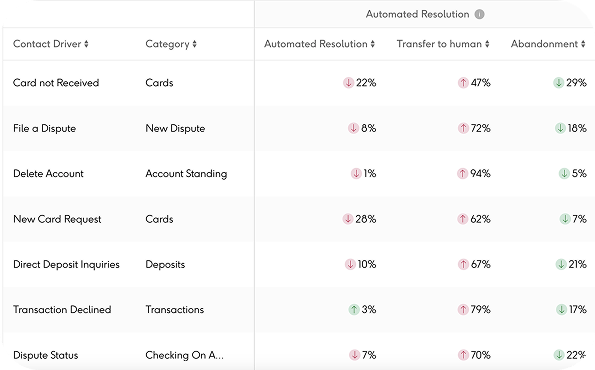Click green down arrow beside 7% abandonment

tap(565, 219)
